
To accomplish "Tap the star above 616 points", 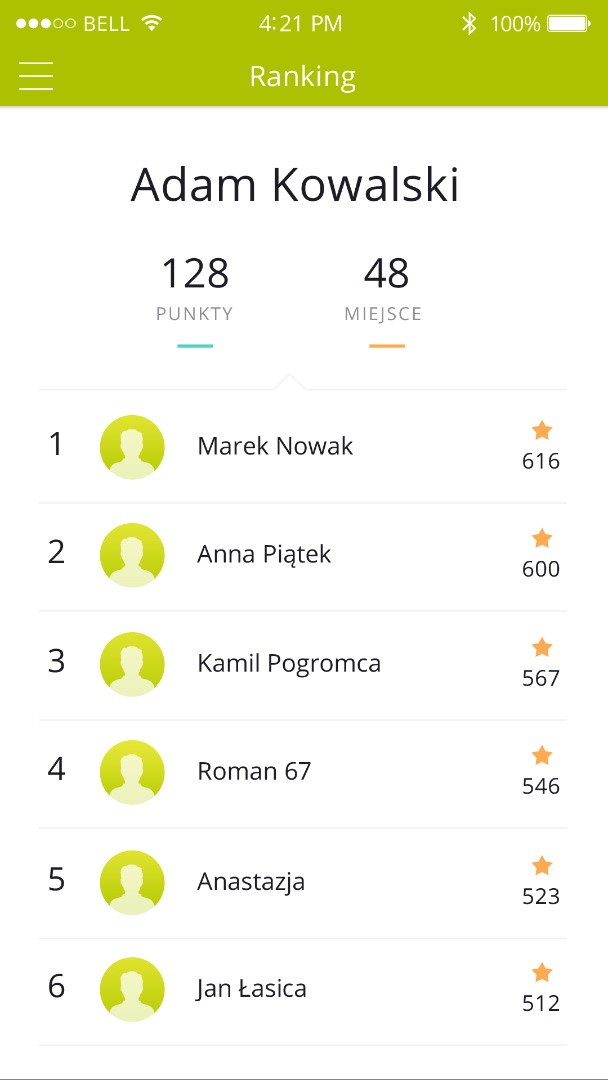I will click(x=541, y=431).
